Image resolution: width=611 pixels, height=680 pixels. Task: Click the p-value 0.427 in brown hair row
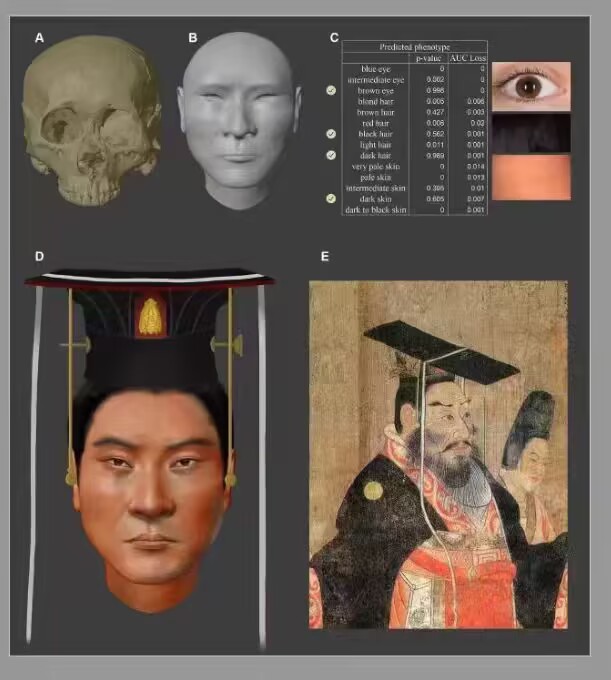[x=435, y=112]
